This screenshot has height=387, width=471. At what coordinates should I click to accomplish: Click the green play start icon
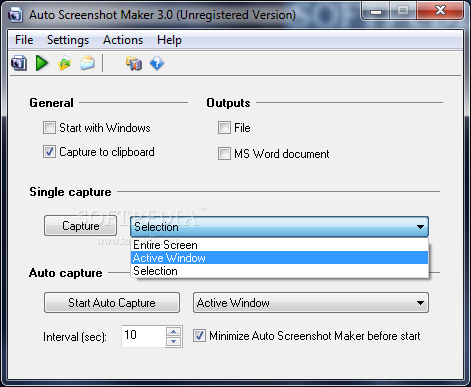[42, 63]
